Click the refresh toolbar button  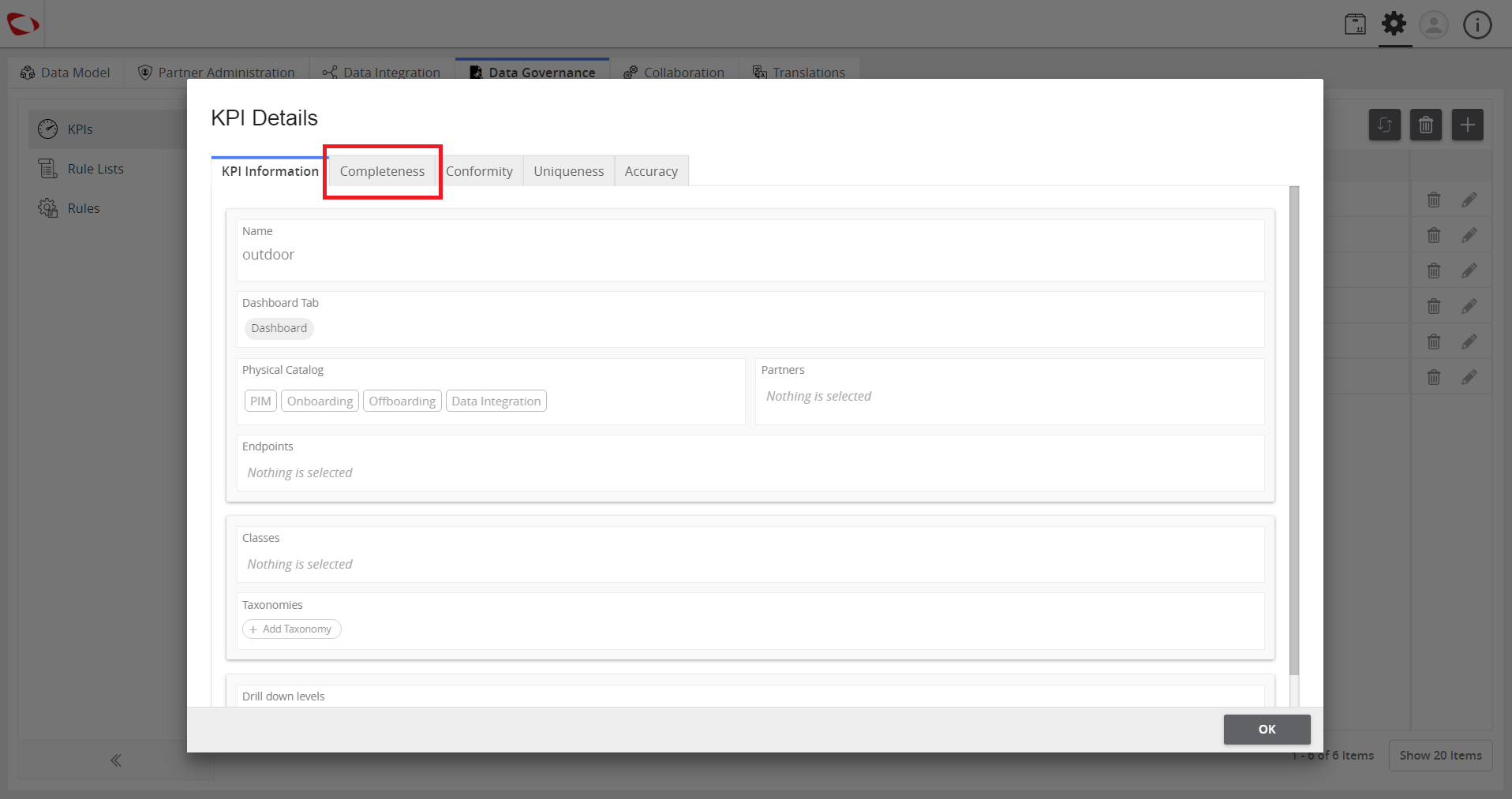coord(1385,125)
